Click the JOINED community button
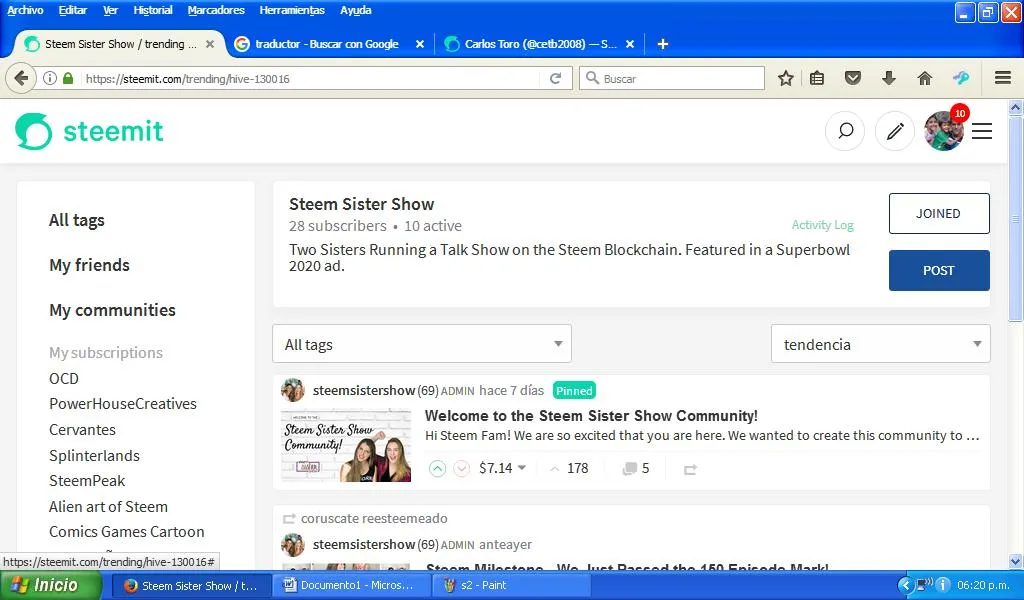 (x=938, y=213)
